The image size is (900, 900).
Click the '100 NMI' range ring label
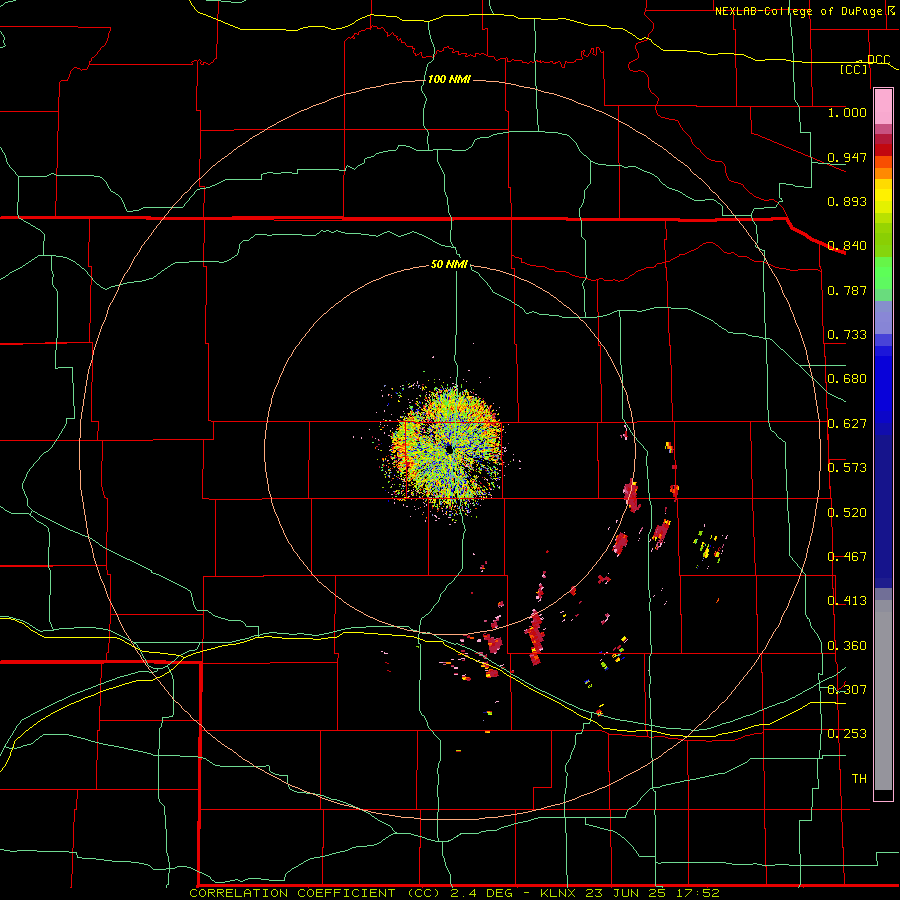coord(449,79)
